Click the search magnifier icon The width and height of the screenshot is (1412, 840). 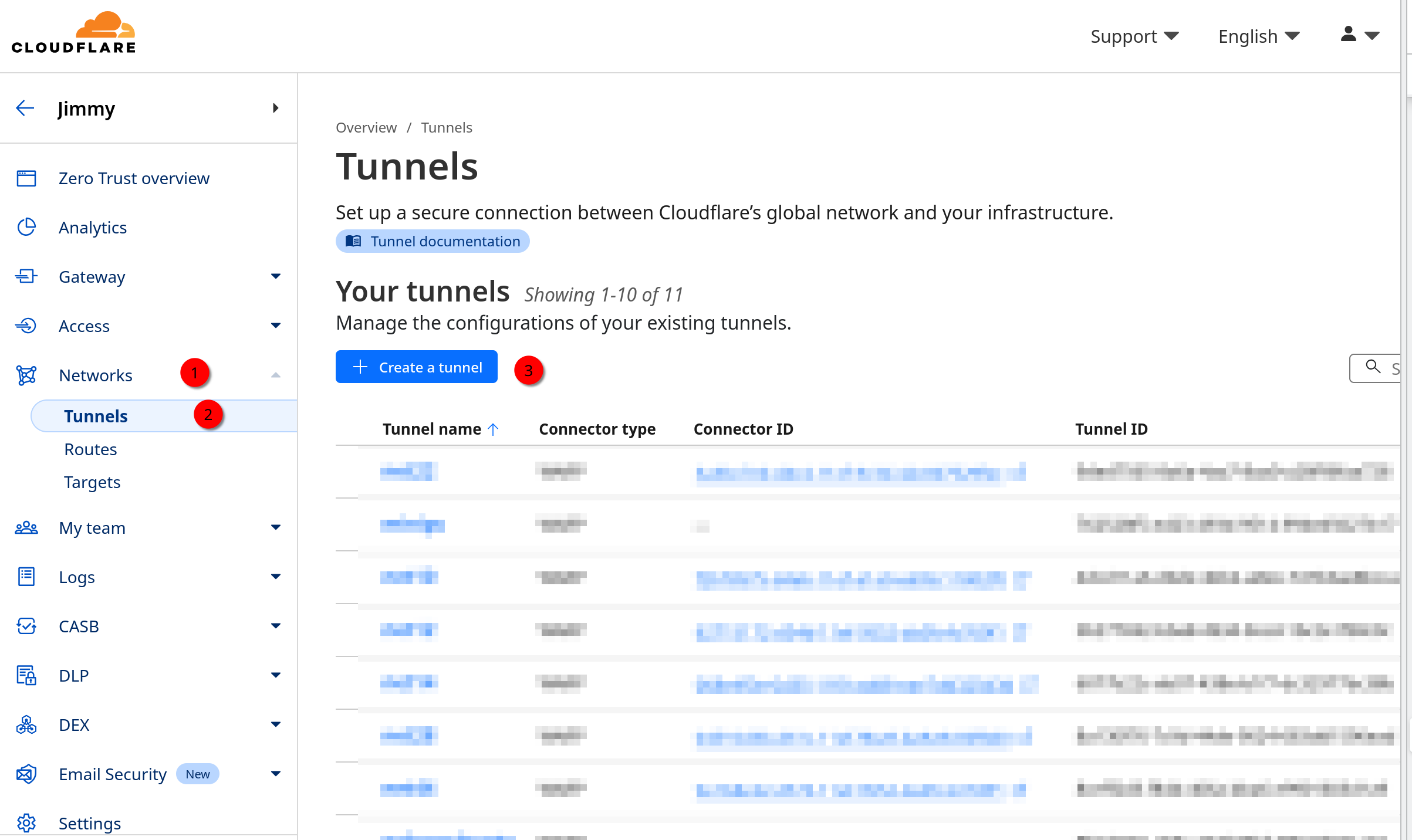[1373, 367]
